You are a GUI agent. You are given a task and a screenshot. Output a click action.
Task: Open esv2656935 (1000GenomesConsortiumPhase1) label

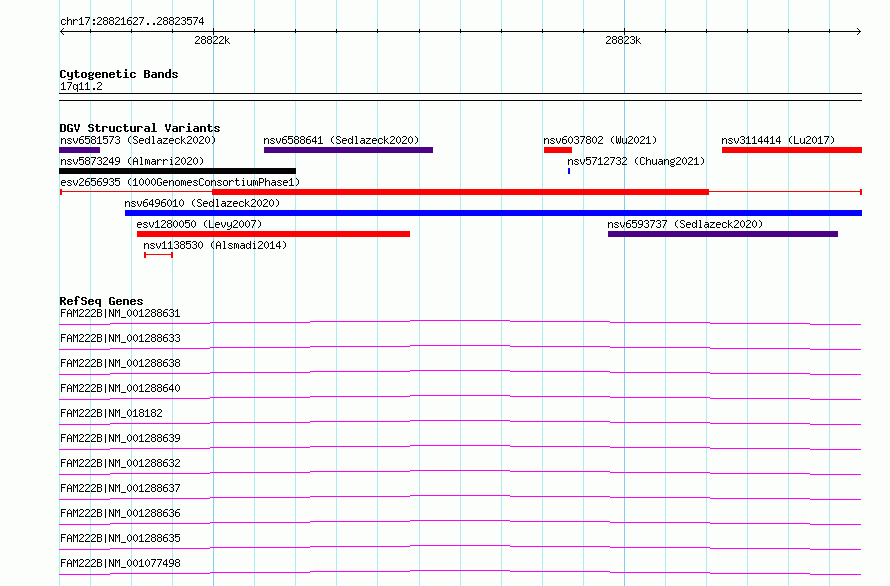tap(180, 182)
